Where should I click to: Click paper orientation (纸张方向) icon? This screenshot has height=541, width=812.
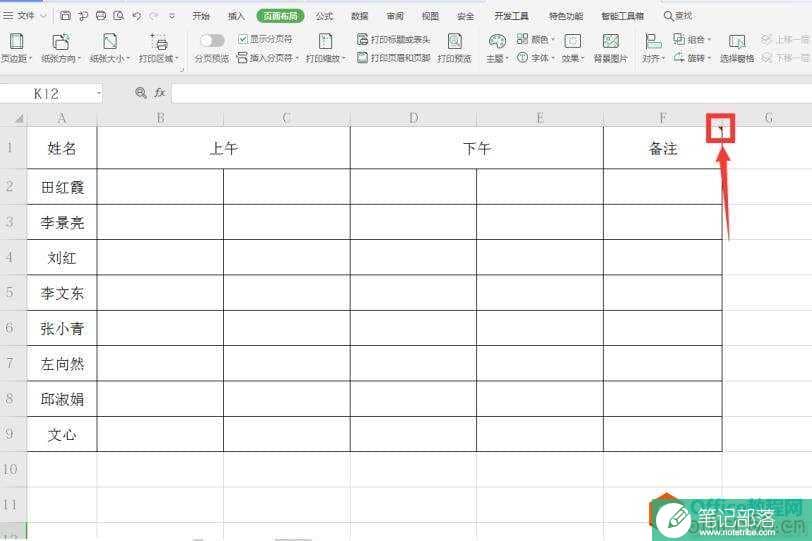61,41
